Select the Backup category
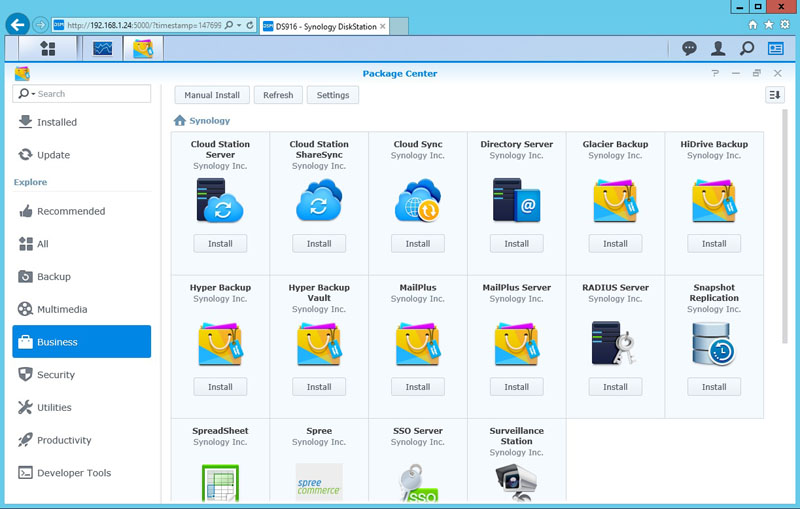The height and width of the screenshot is (509, 800). point(82,276)
